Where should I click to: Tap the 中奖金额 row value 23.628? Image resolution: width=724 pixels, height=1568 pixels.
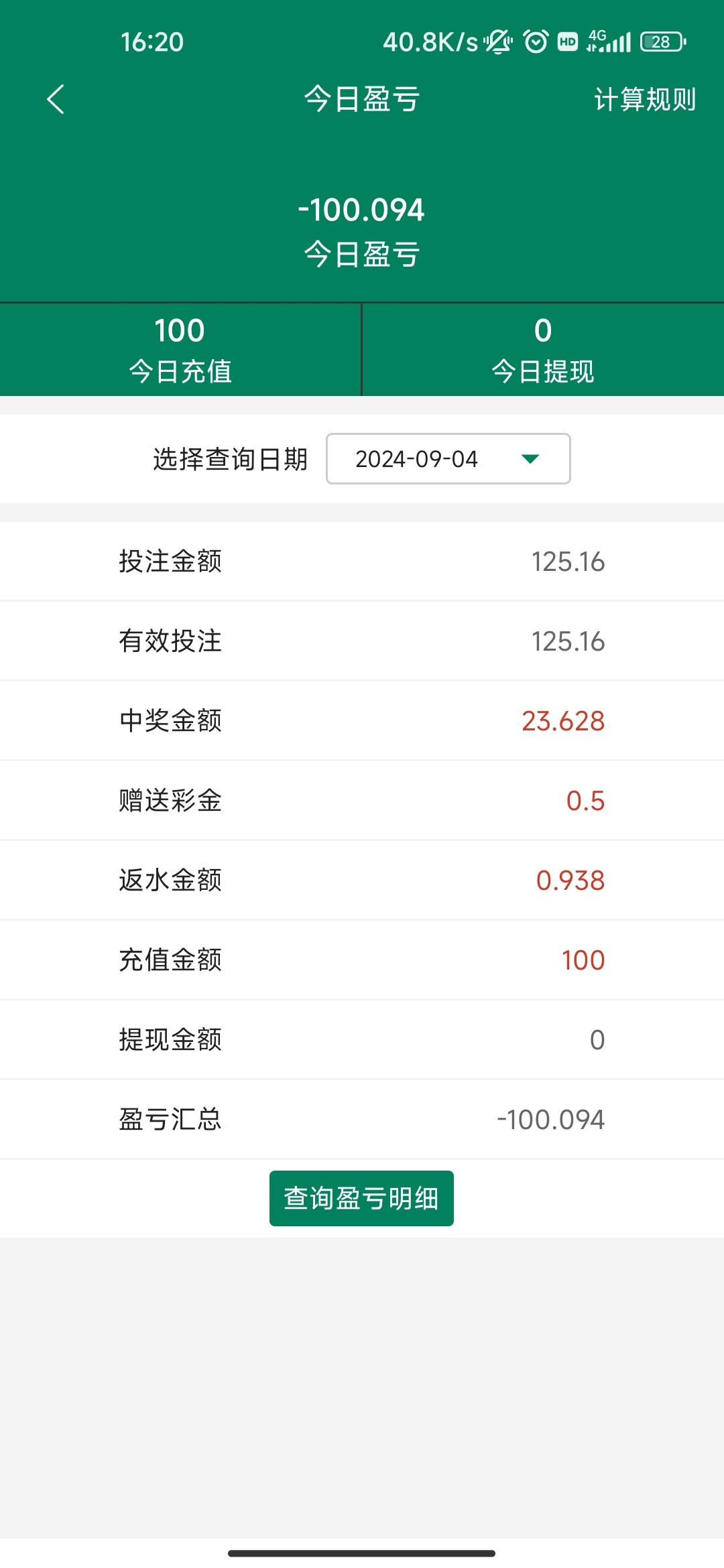562,721
